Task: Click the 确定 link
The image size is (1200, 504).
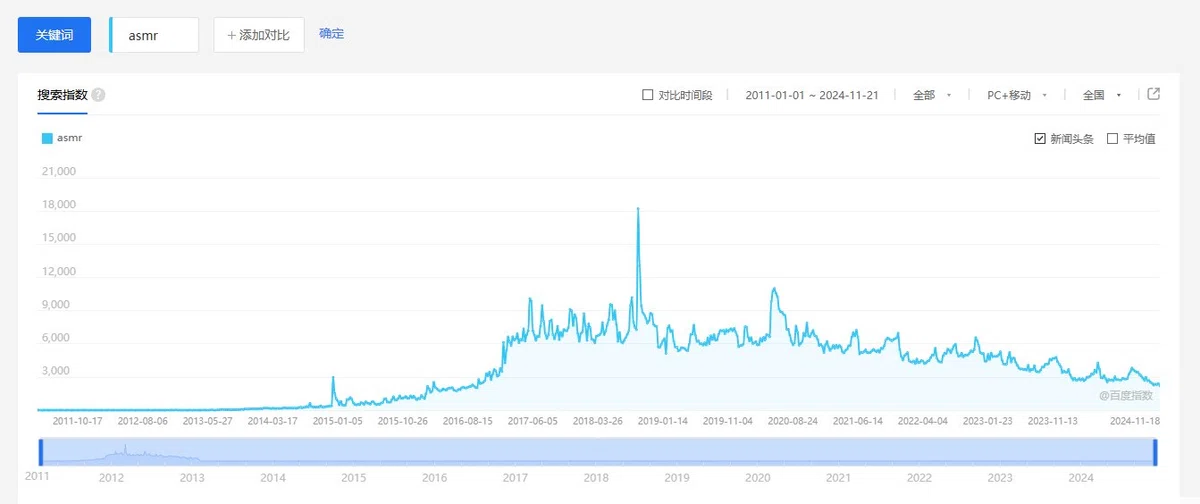Action: (331, 34)
